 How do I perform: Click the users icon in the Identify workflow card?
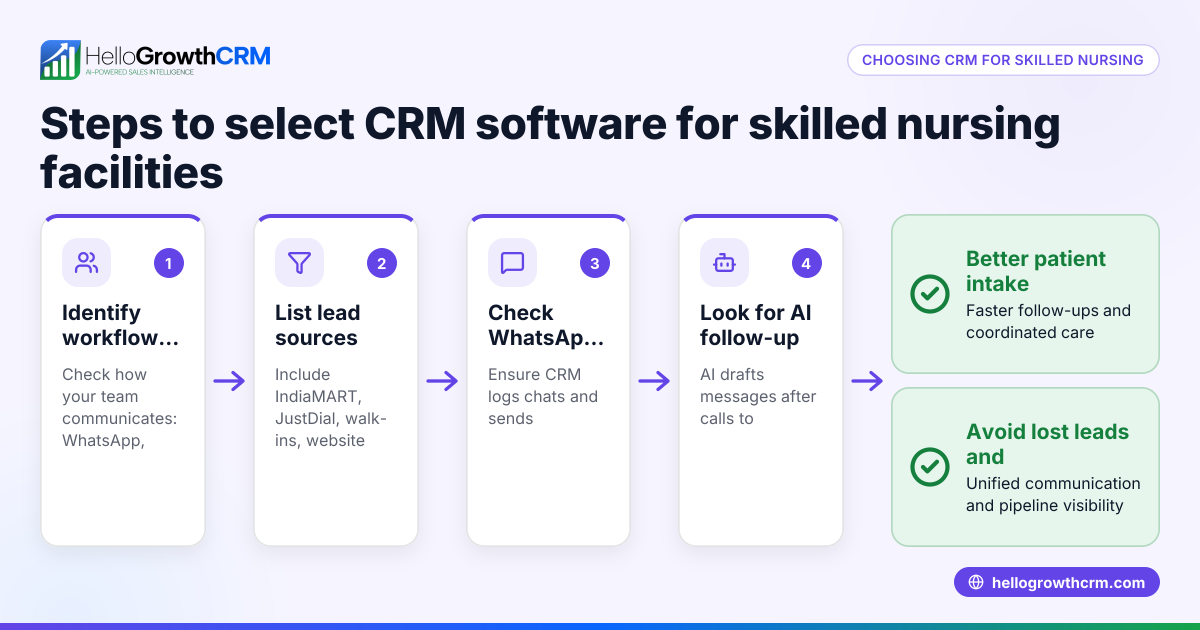point(87,263)
